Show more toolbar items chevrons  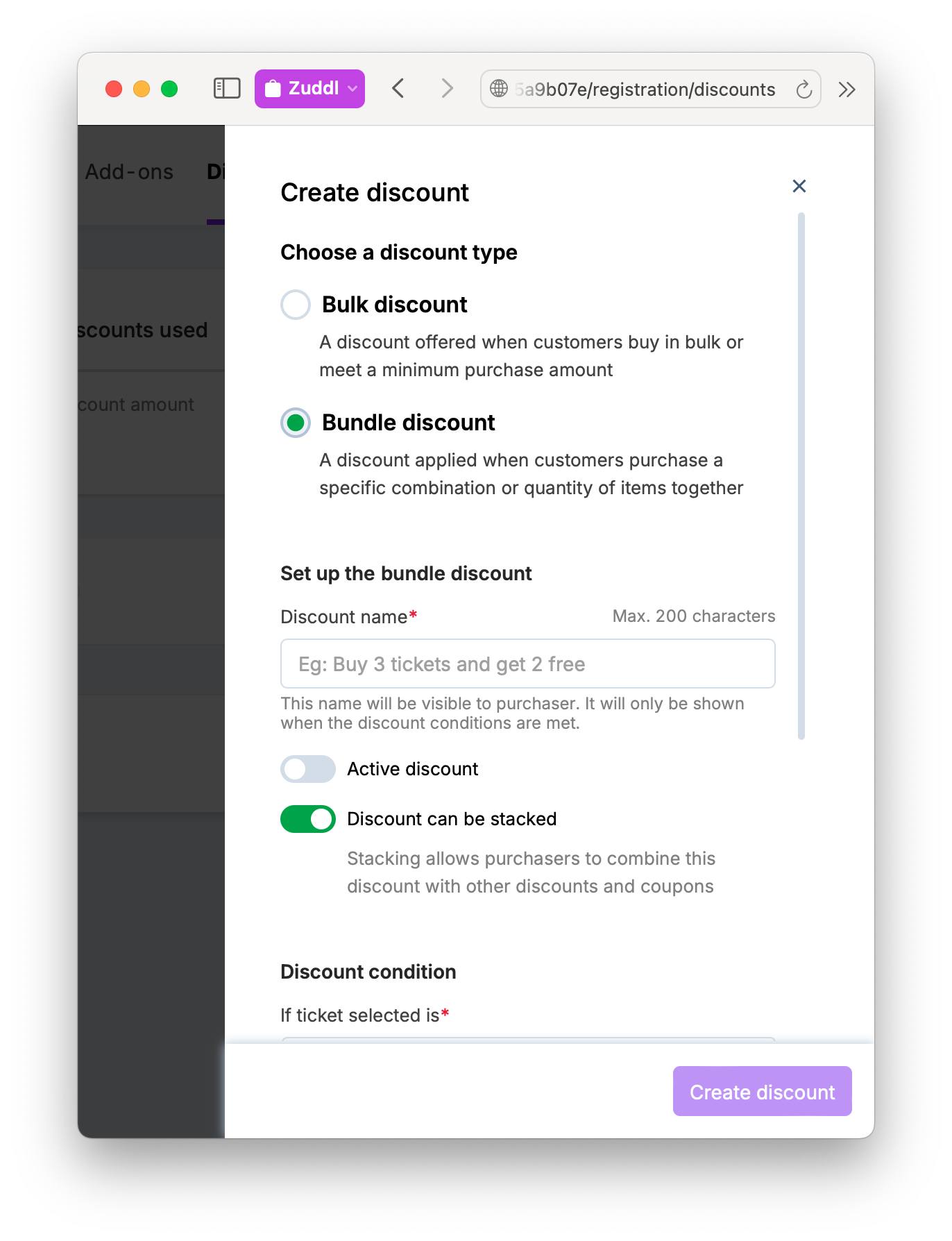click(847, 90)
